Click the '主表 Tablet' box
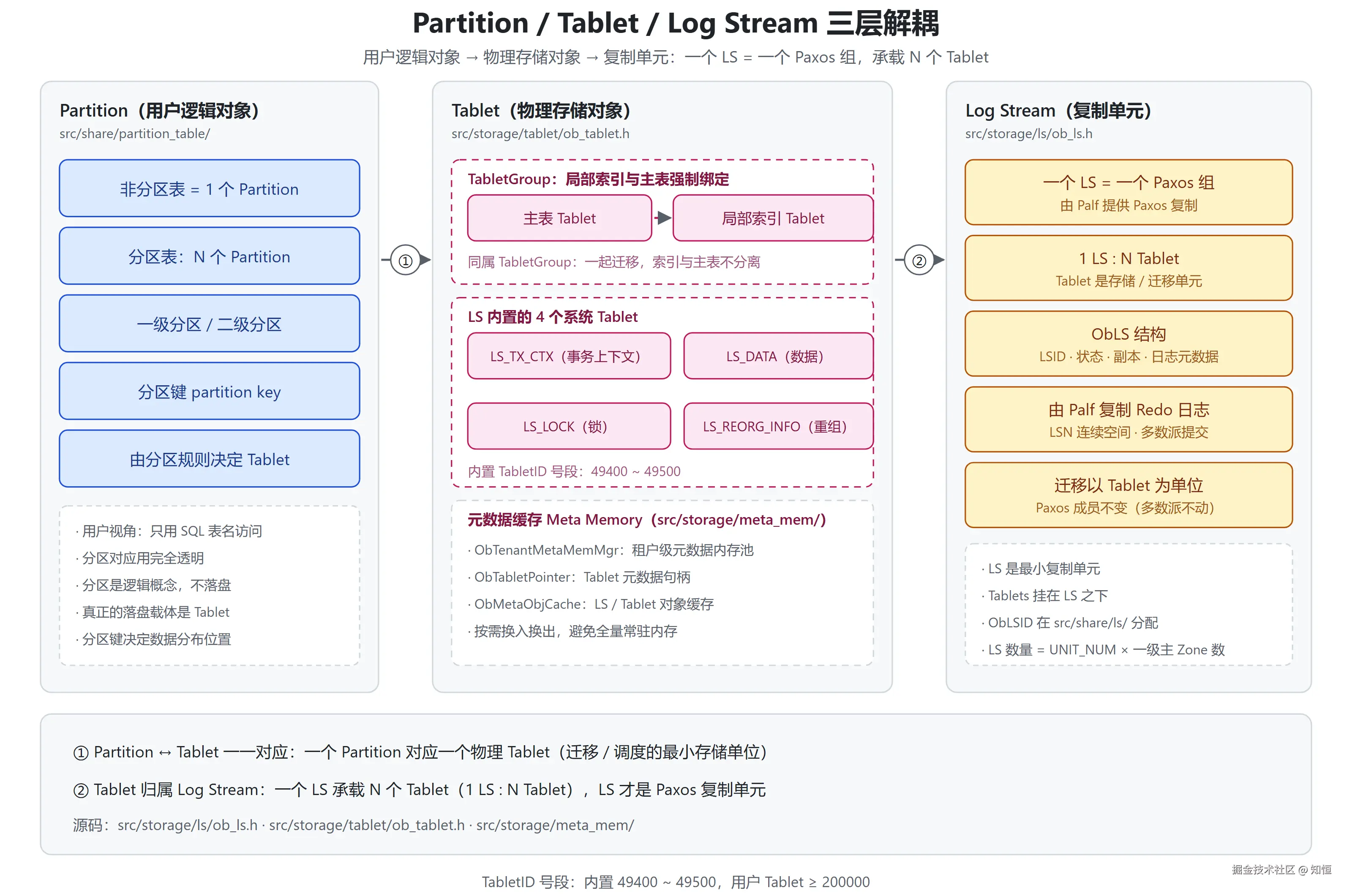Viewport: 1352px width, 896px height. (559, 218)
